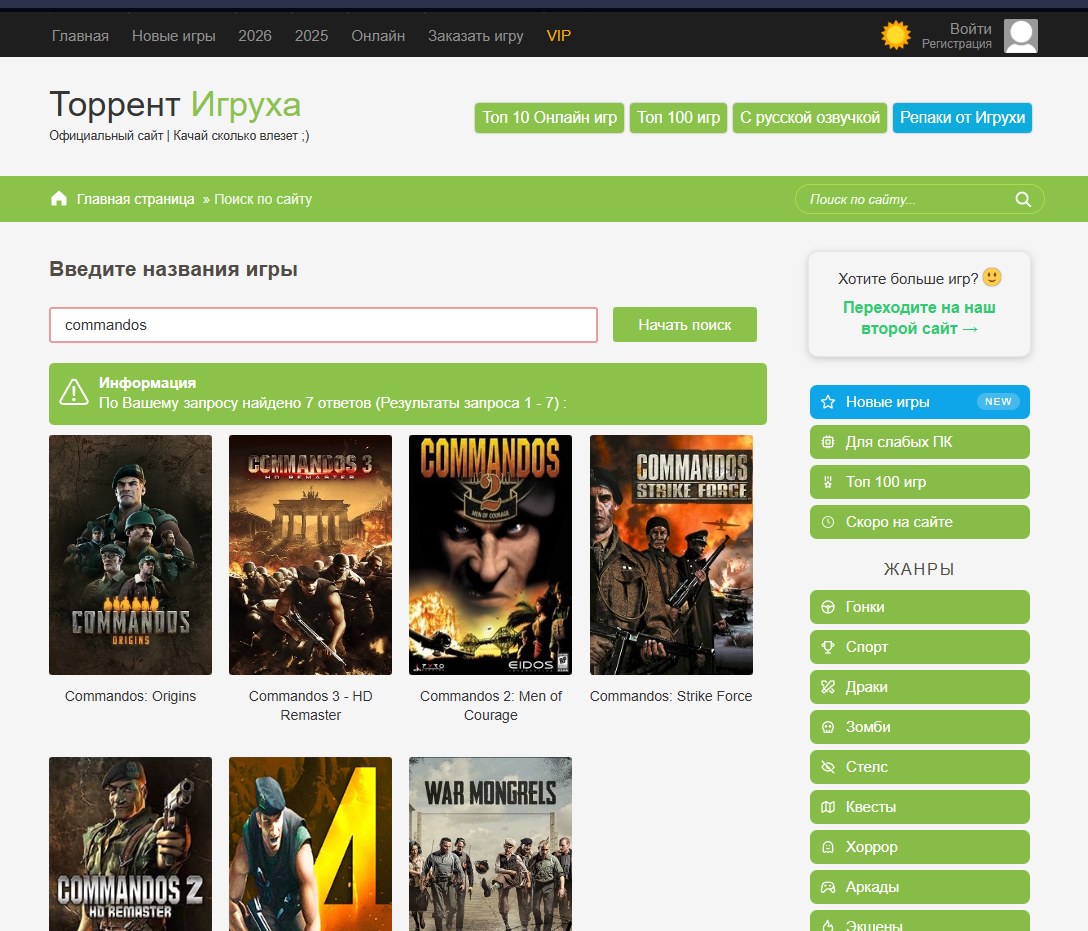Viewport: 1088px width, 931px height.
Task: Click the NEW badge on Новые игры
Action: coord(998,402)
